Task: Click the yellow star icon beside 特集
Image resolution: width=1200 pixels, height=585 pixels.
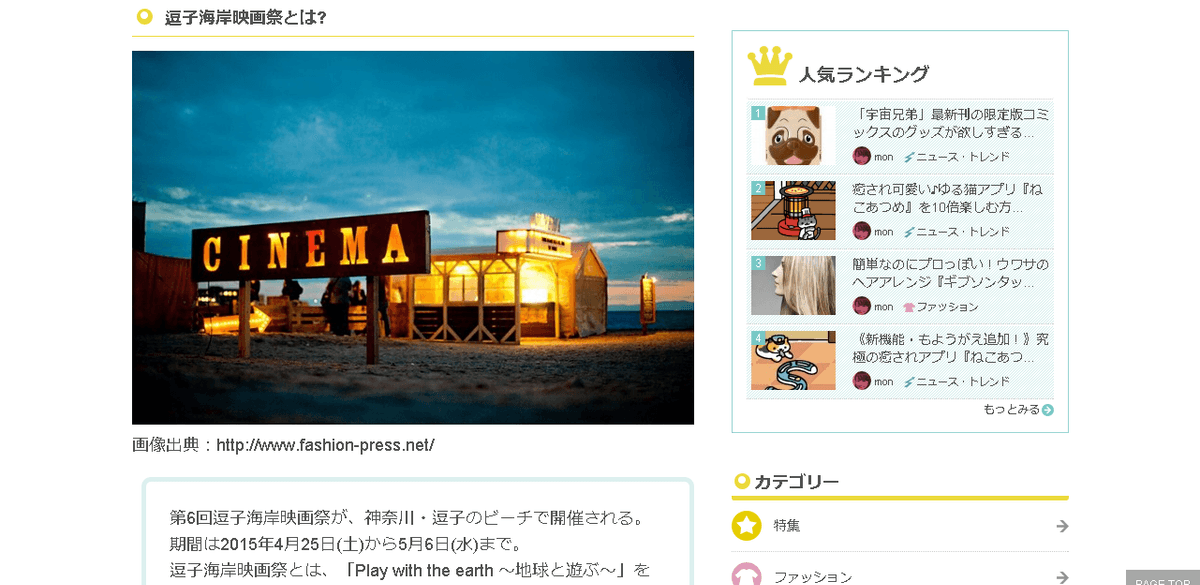Action: (x=746, y=526)
